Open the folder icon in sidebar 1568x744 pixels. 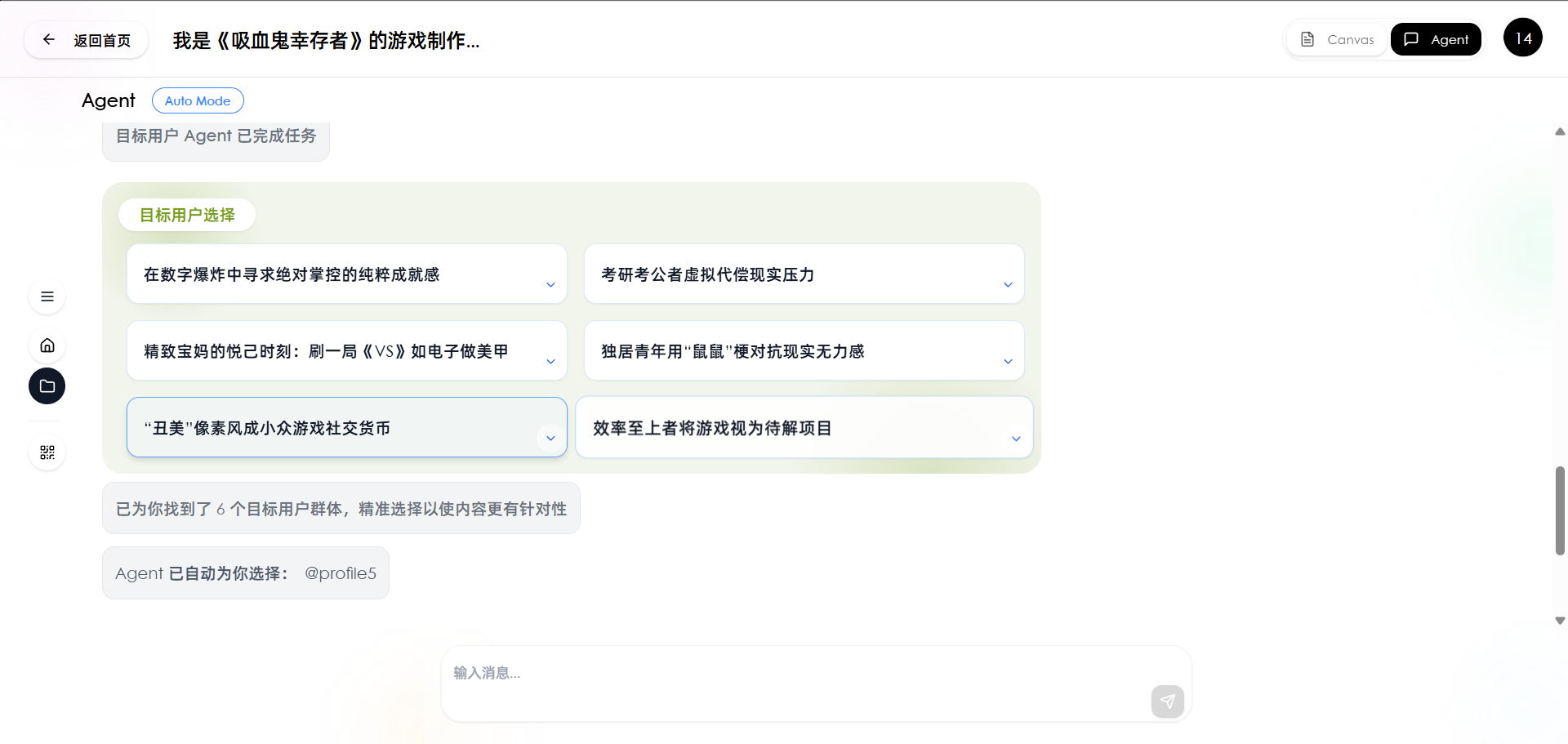(47, 386)
